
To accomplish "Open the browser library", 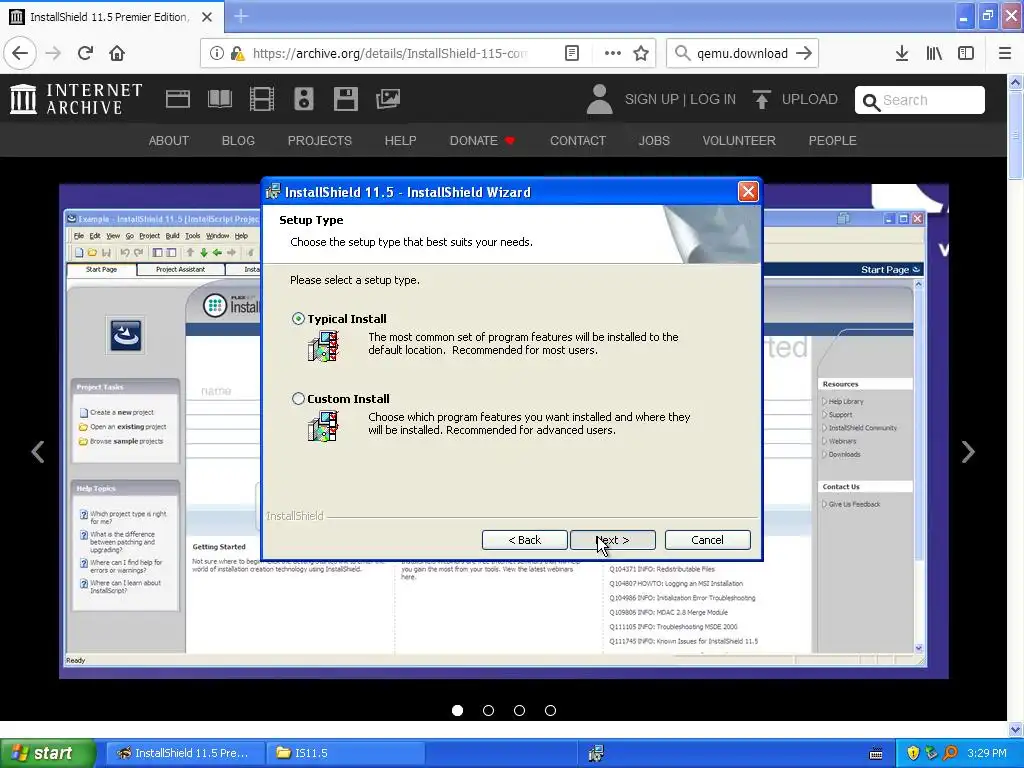I will [x=934, y=53].
